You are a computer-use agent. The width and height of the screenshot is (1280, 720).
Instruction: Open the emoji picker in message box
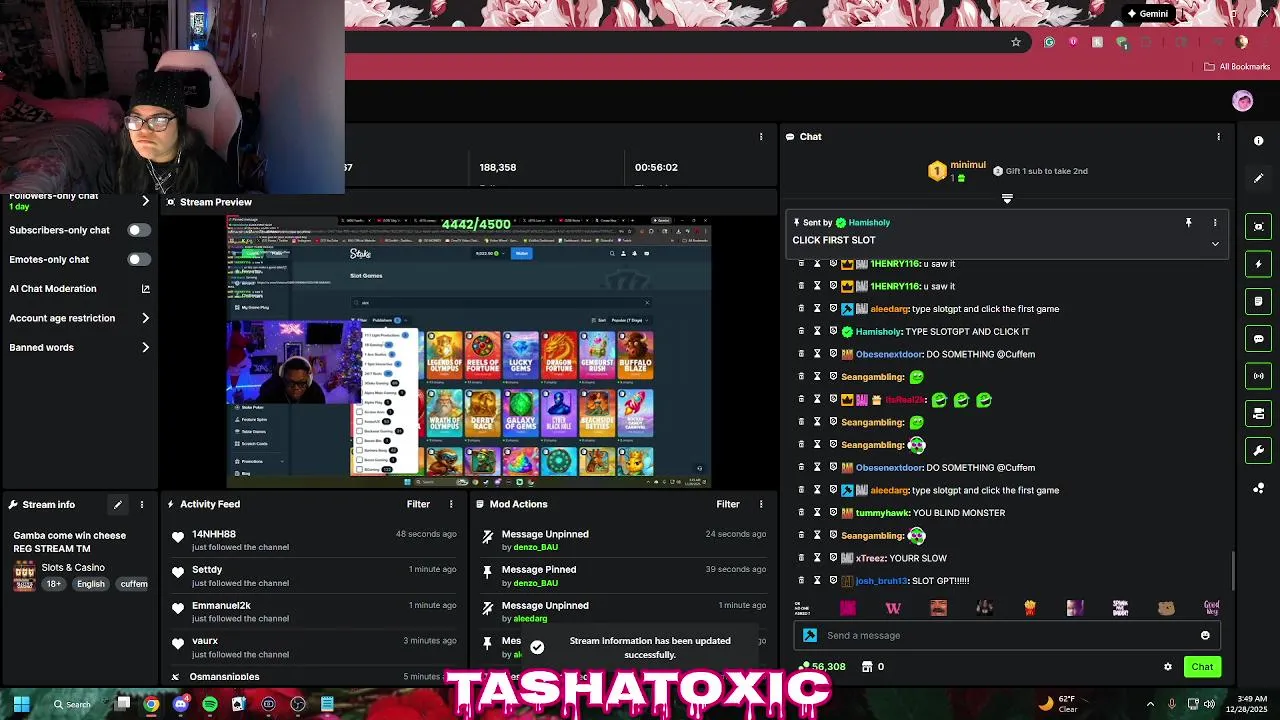(1205, 635)
